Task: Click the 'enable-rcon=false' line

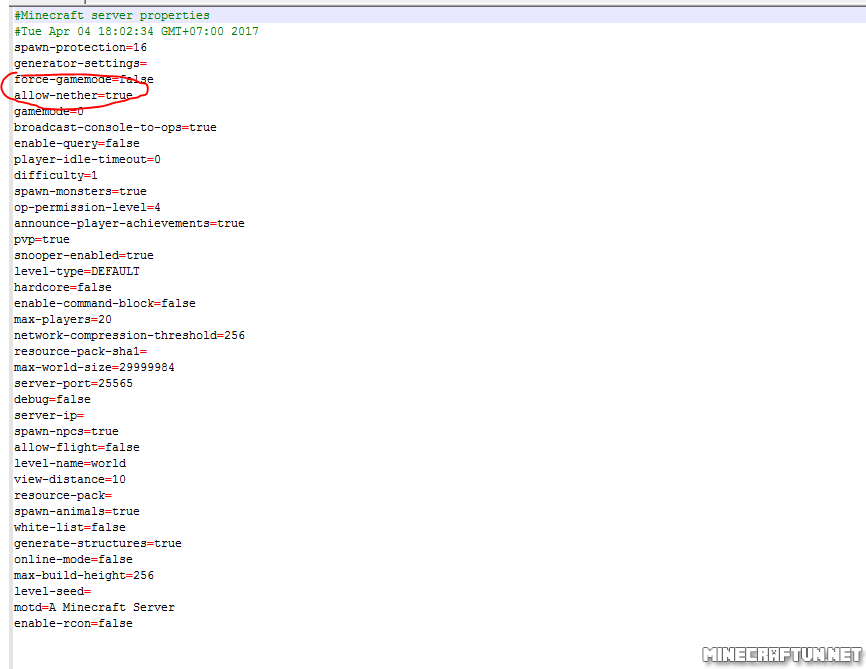Action: (73, 624)
